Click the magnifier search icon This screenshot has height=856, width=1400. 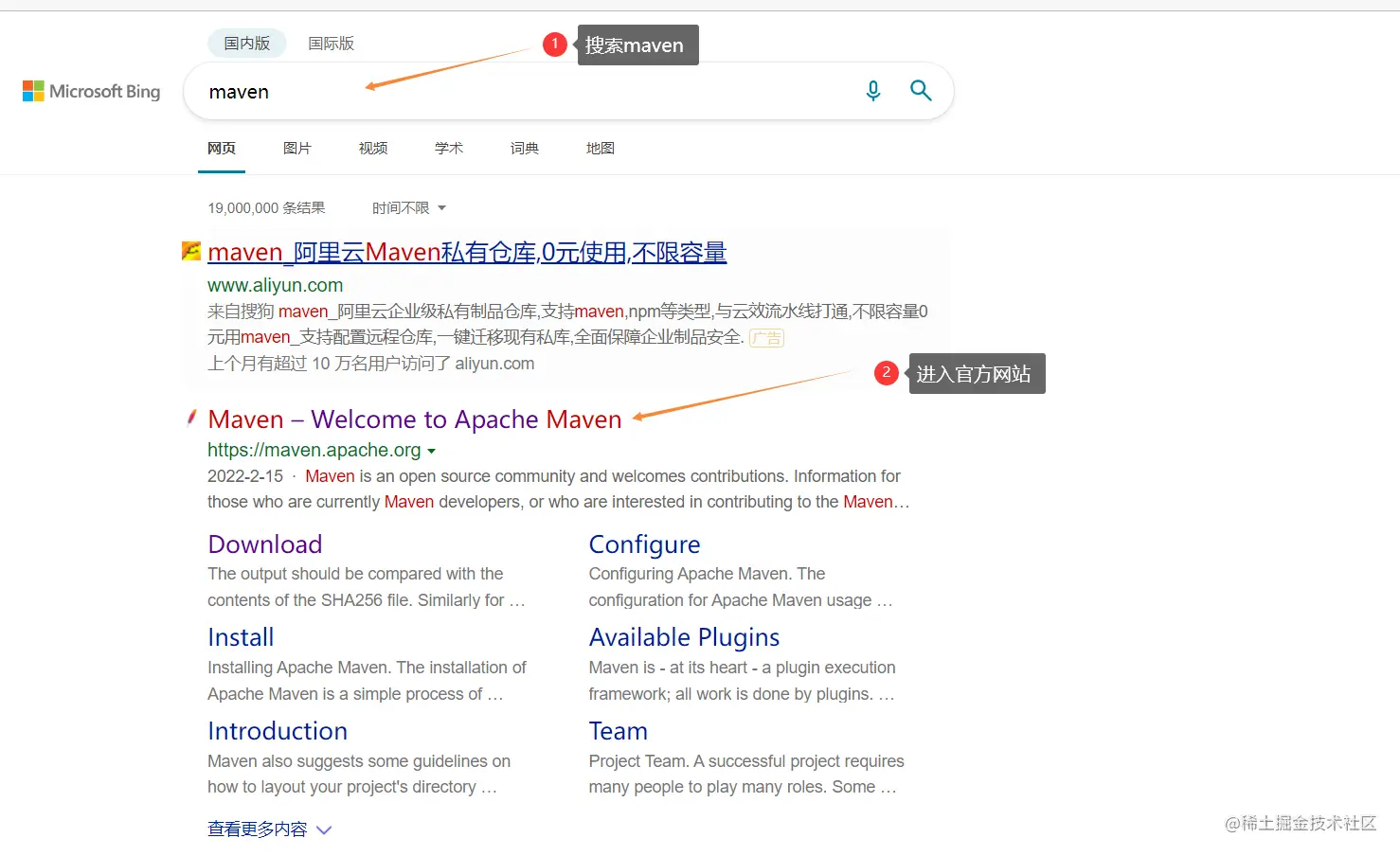(x=921, y=91)
